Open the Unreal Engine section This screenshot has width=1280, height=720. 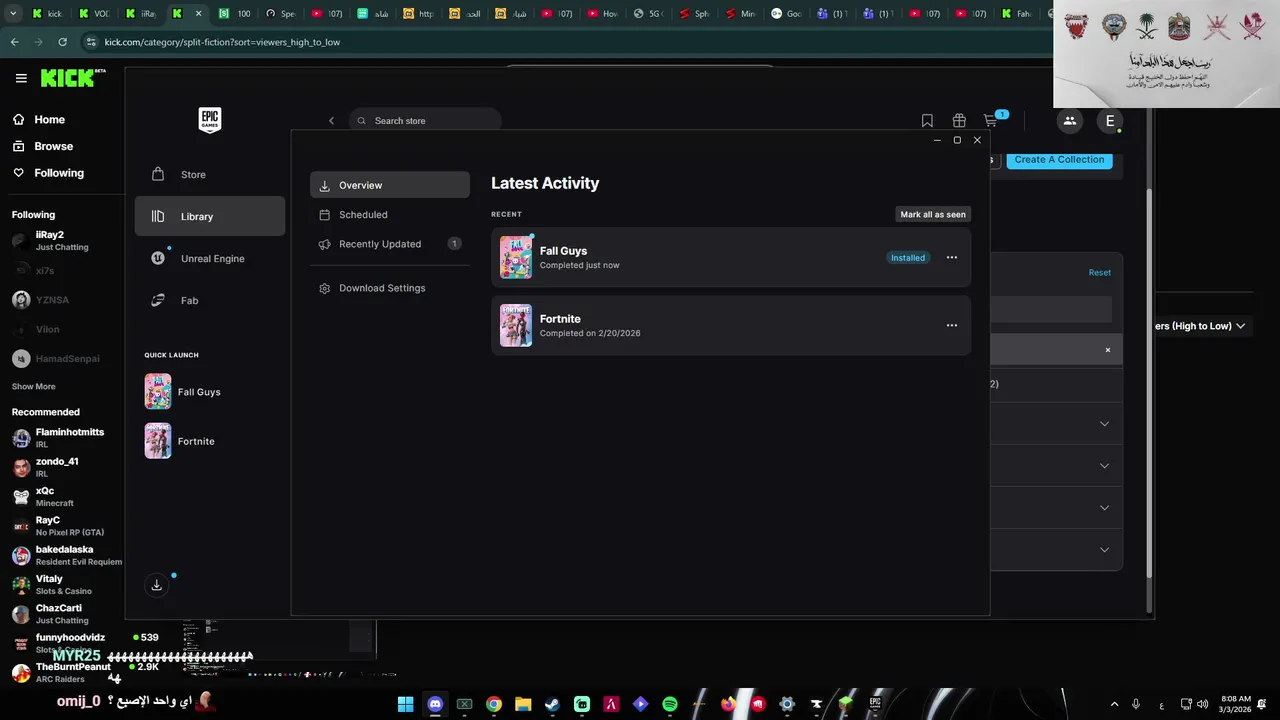(x=210, y=258)
